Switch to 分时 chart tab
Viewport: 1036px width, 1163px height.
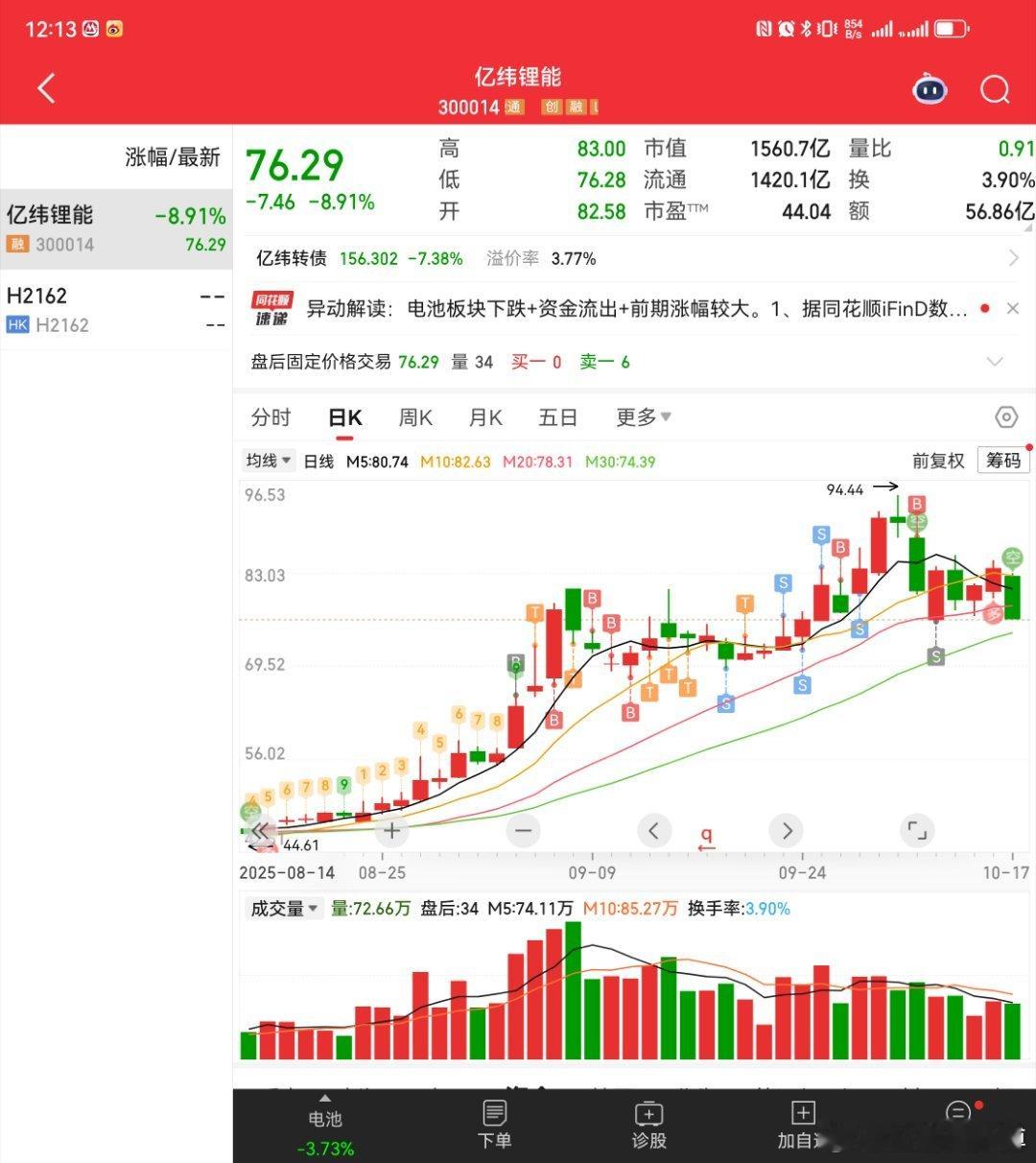coord(271,417)
